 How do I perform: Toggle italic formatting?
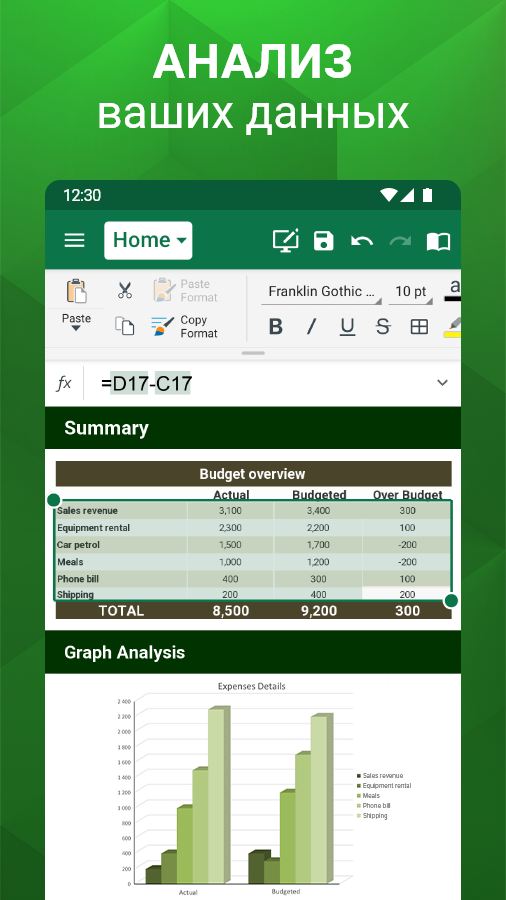pos(312,327)
